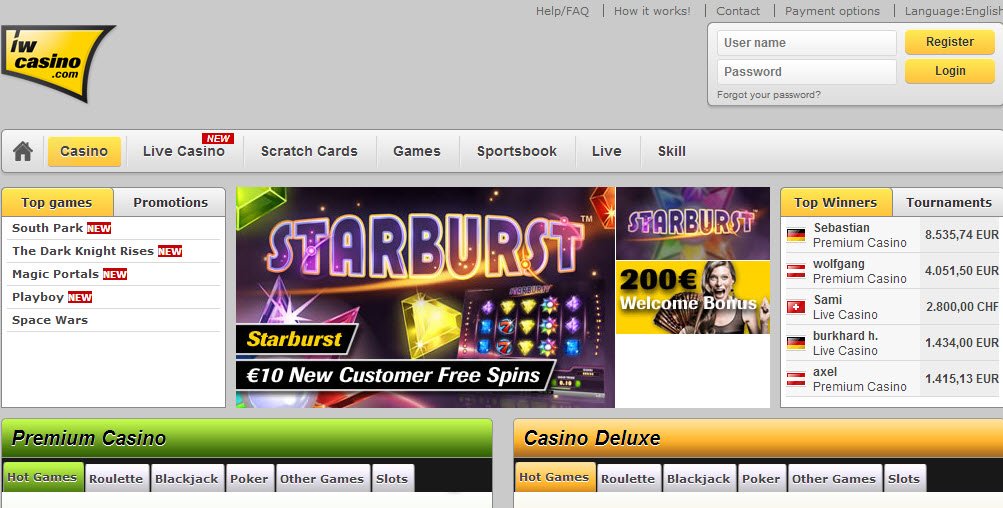The width and height of the screenshot is (1003, 508).
Task: Open The Dark Knight Rises game
Action: click(x=83, y=251)
